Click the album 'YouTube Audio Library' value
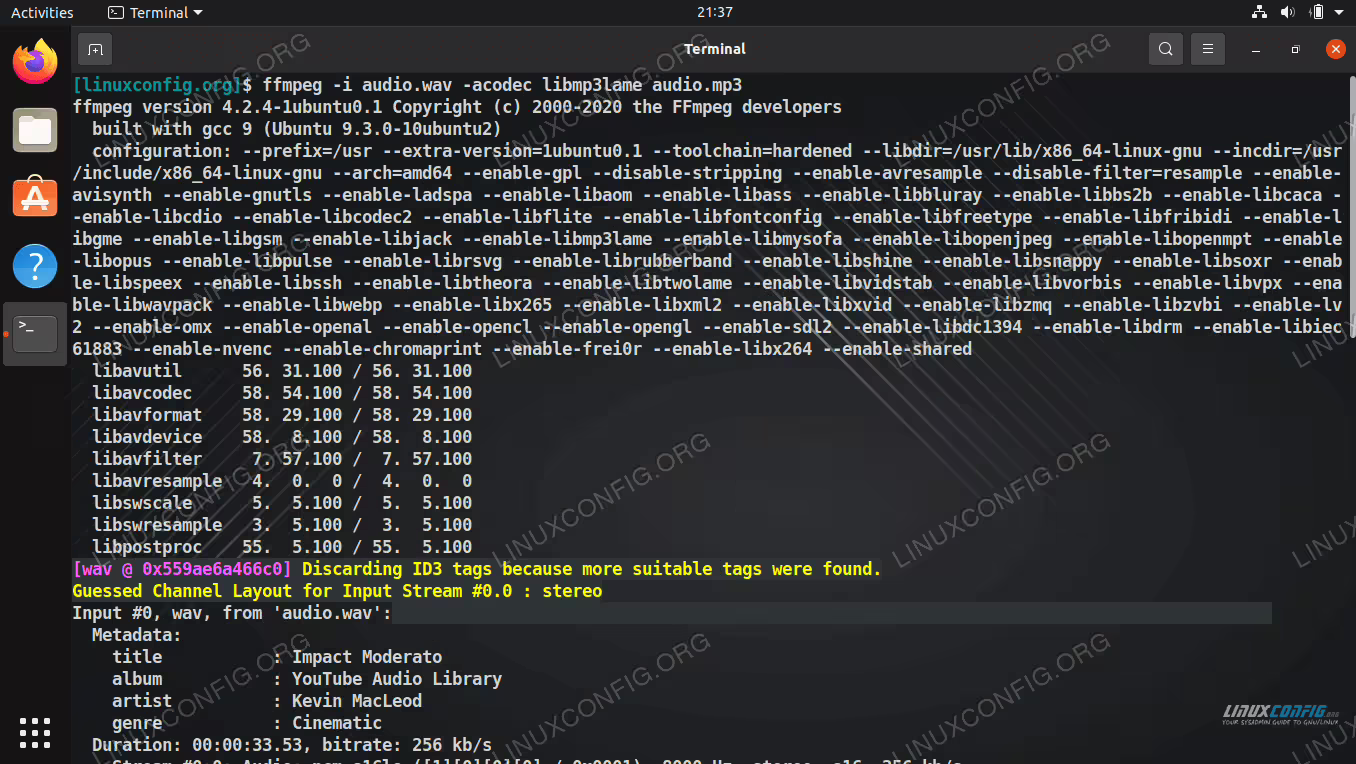This screenshot has width=1356, height=764. [x=397, y=679]
